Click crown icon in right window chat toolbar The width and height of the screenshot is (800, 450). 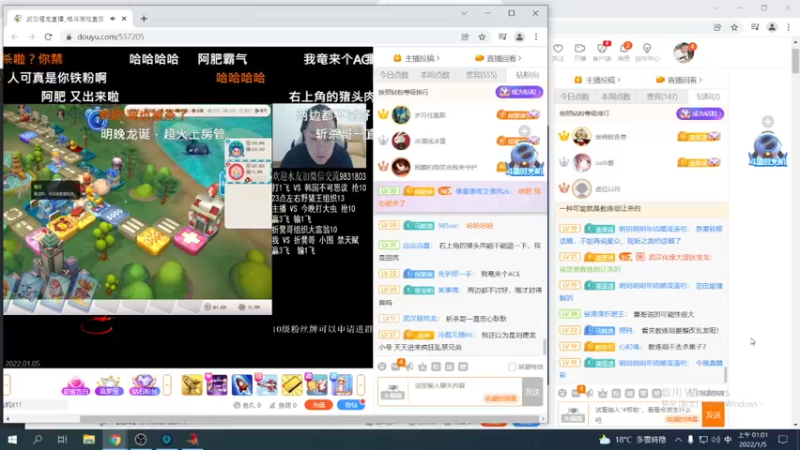click(603, 393)
